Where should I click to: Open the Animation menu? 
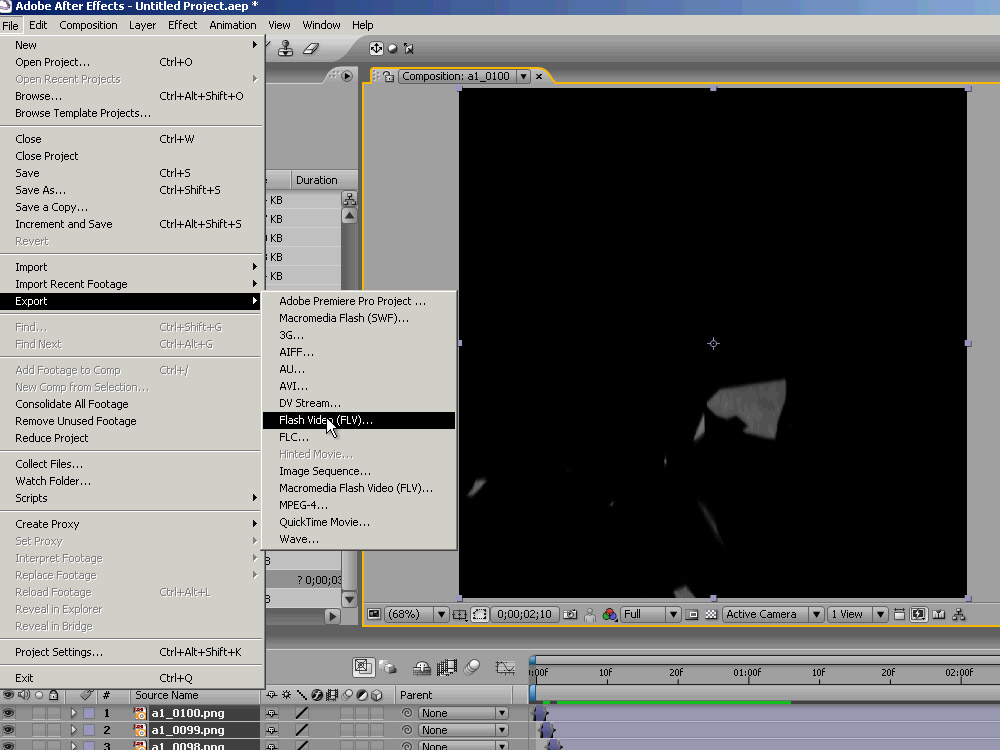233,25
